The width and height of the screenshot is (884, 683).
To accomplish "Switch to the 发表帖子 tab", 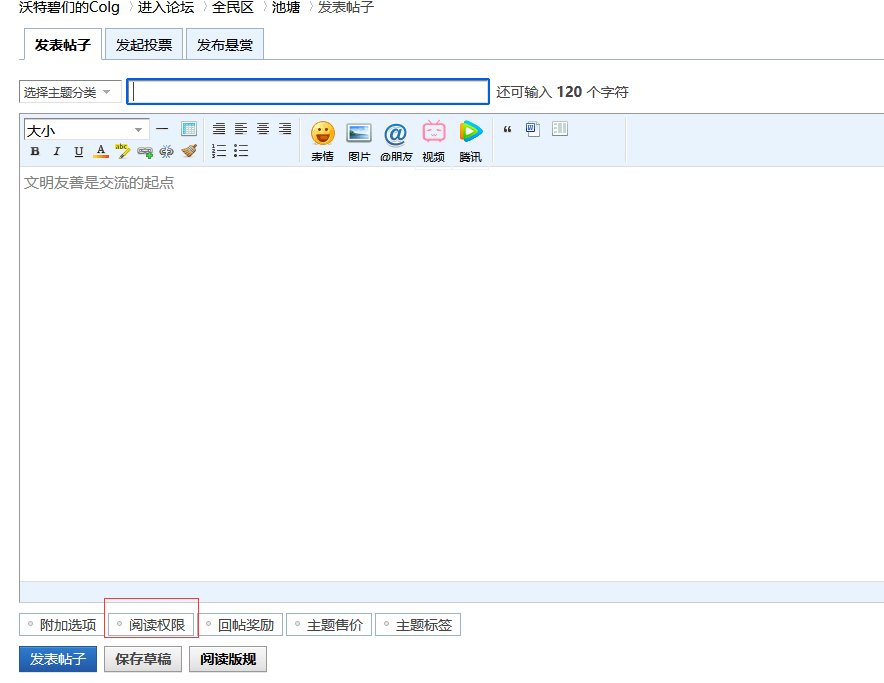I will [63, 45].
